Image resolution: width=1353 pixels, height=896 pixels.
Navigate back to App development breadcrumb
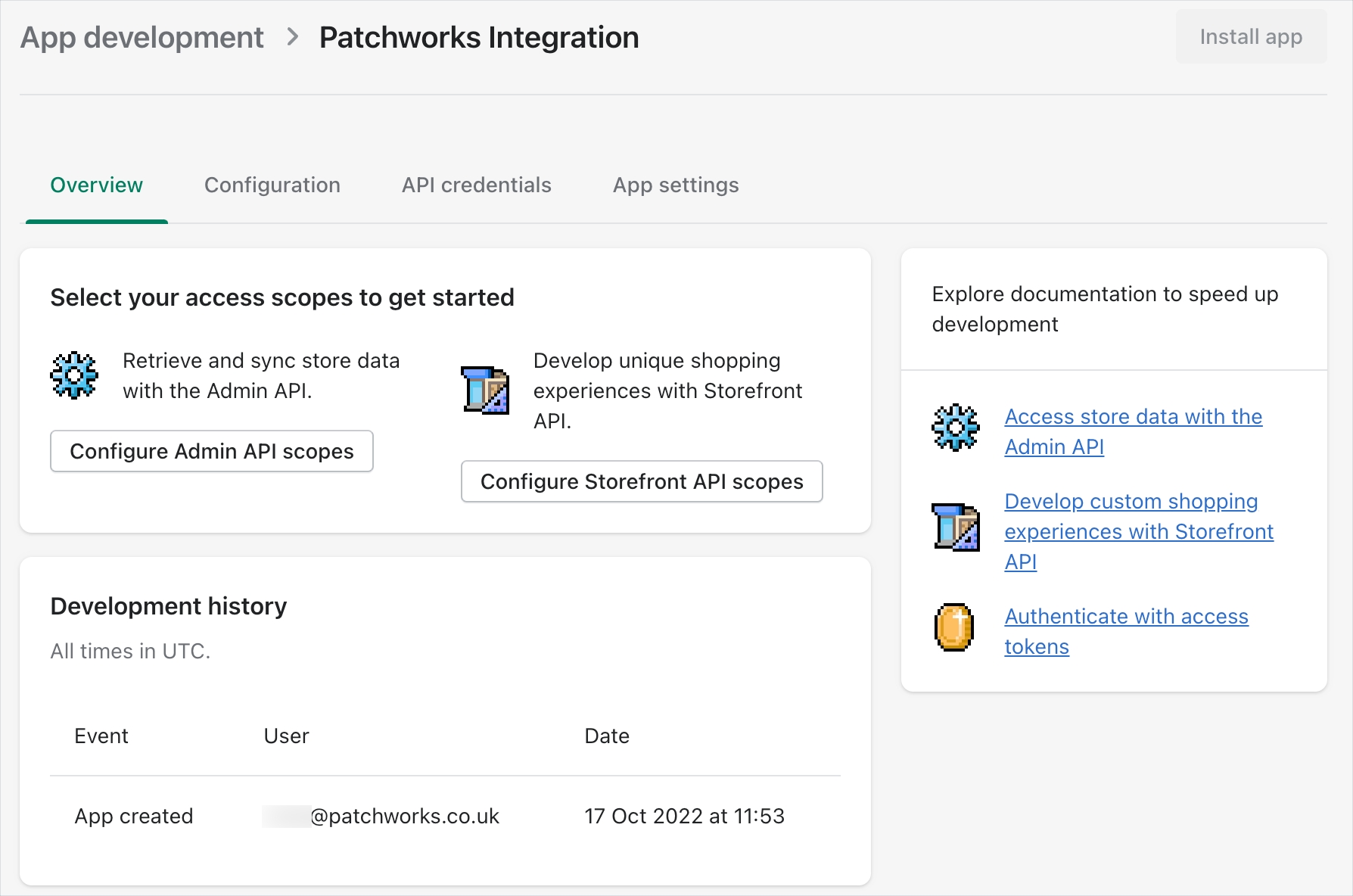pos(142,38)
